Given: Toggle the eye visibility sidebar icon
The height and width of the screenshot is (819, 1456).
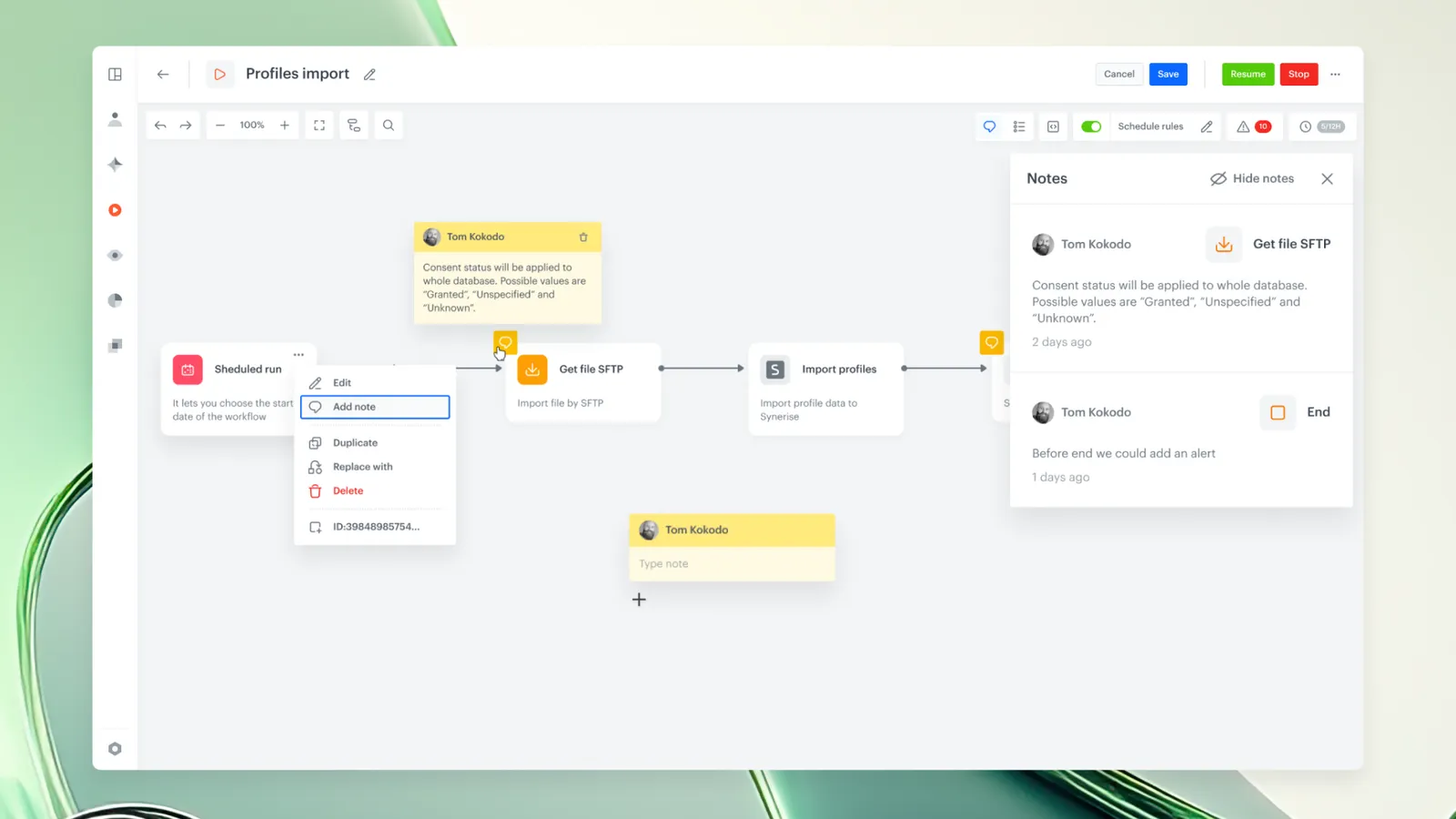Looking at the screenshot, I should point(115,256).
